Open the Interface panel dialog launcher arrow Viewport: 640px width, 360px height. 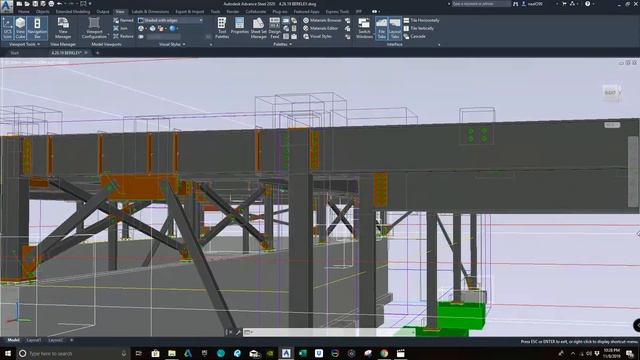click(x=439, y=44)
